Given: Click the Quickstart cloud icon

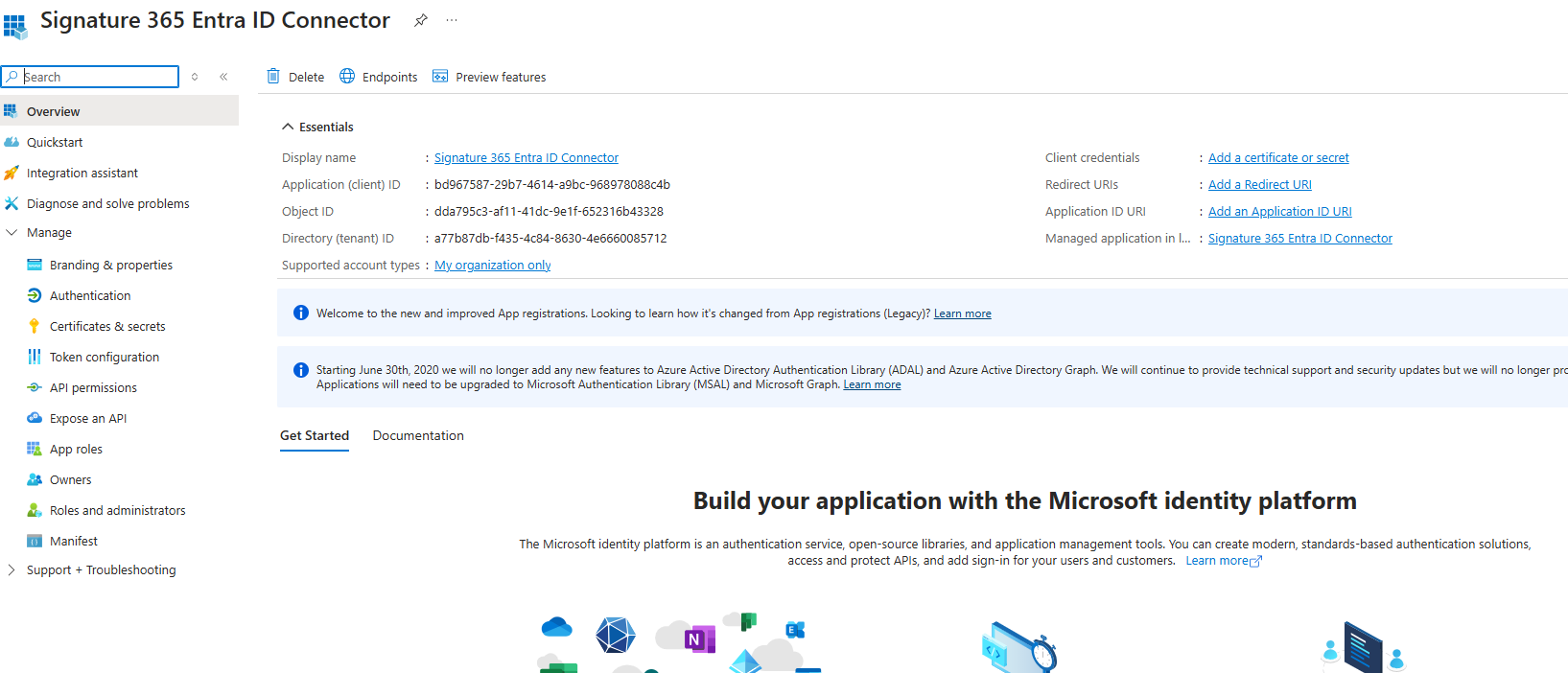Looking at the screenshot, I should pyautogui.click(x=12, y=142).
